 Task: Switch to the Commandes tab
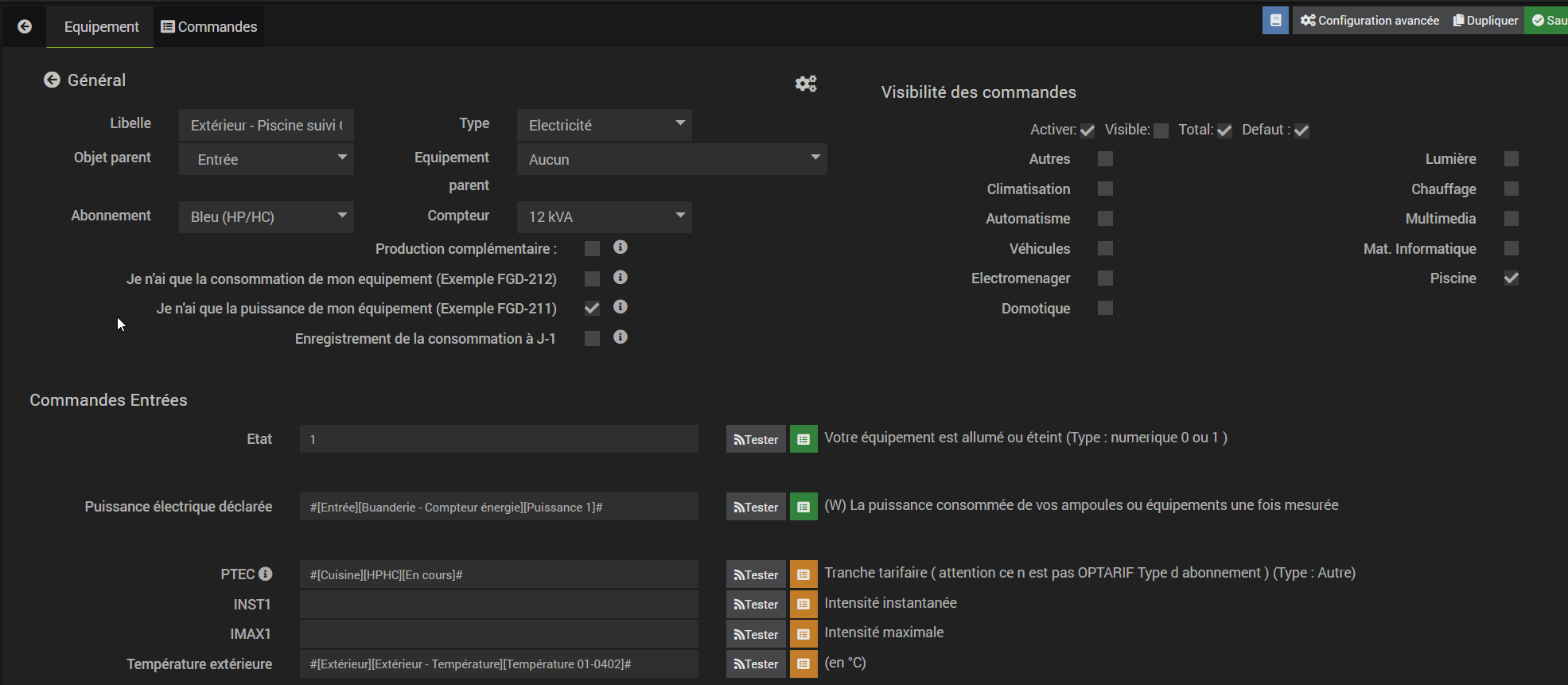[x=209, y=27]
